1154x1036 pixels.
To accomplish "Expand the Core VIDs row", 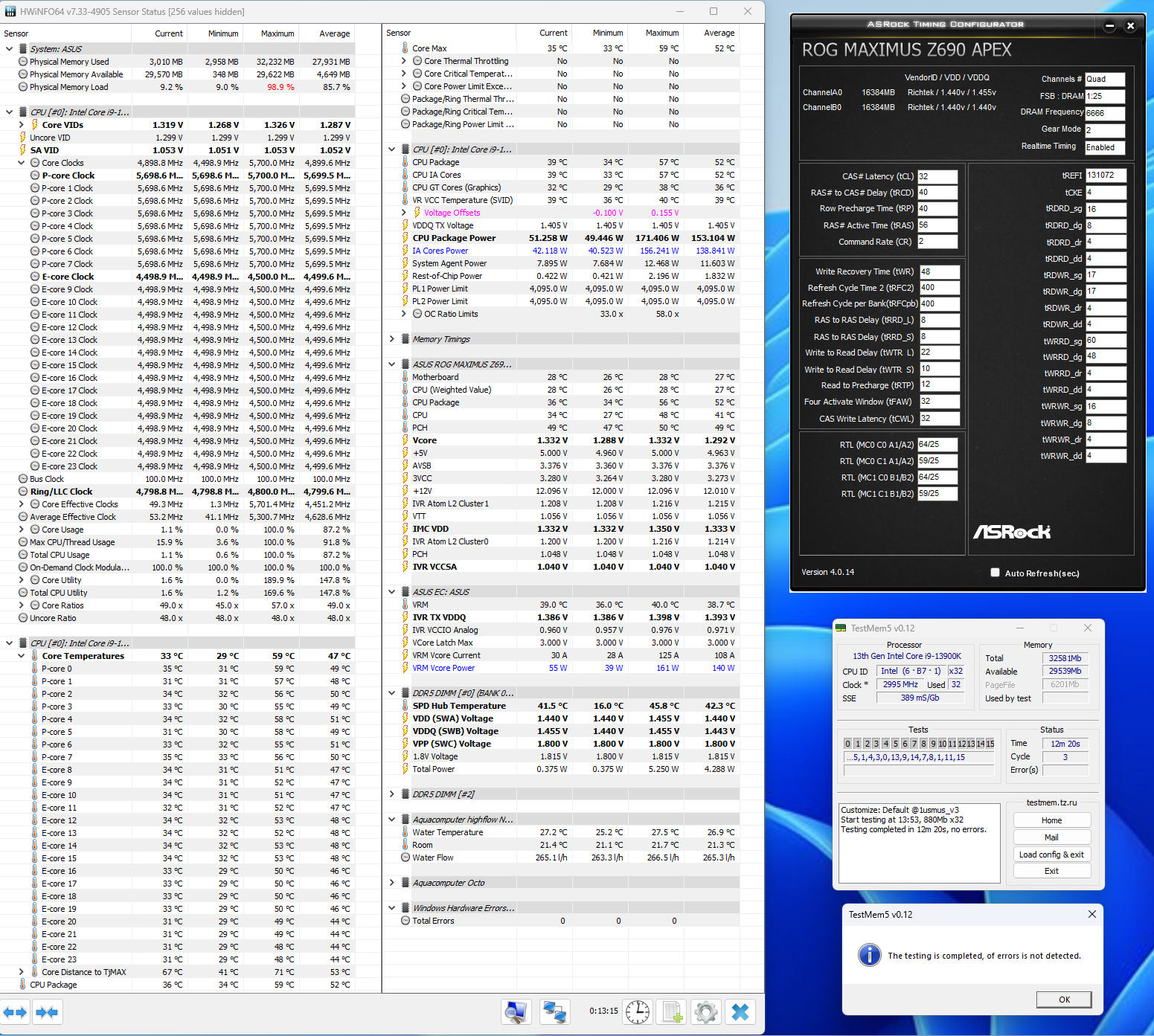I will pos(22,125).
